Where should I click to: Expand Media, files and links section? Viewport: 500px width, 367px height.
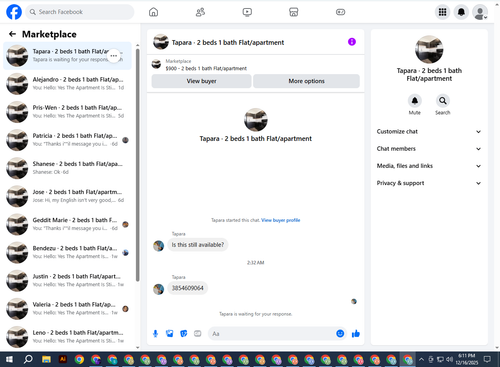point(429,166)
